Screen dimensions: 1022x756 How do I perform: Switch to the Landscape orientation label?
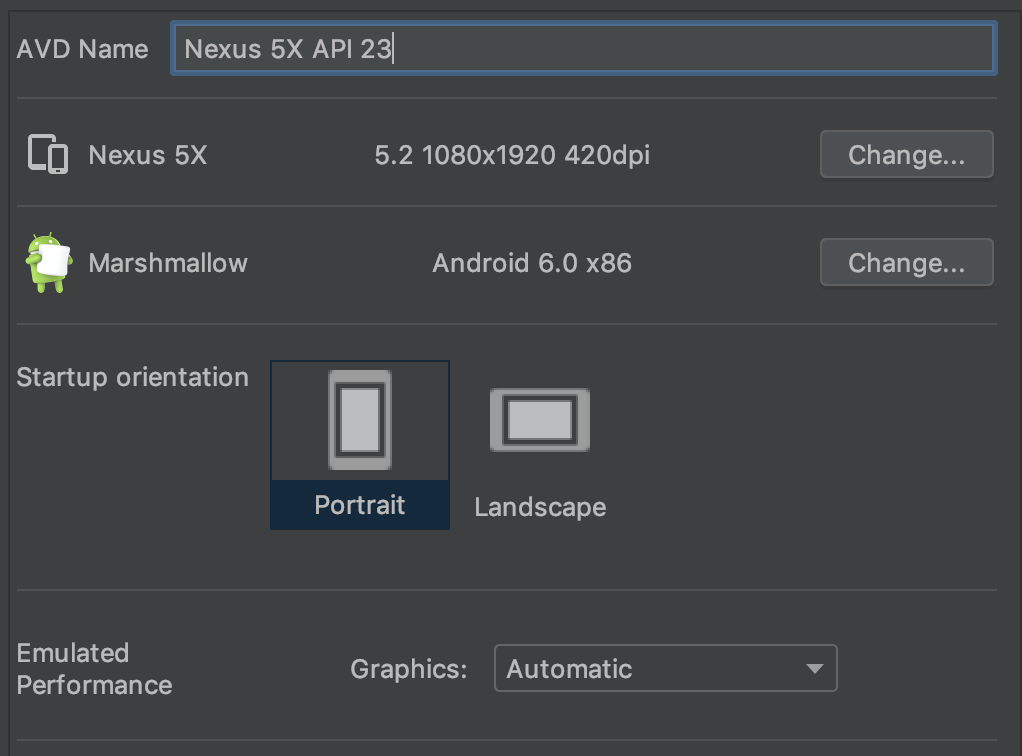pyautogui.click(x=540, y=507)
